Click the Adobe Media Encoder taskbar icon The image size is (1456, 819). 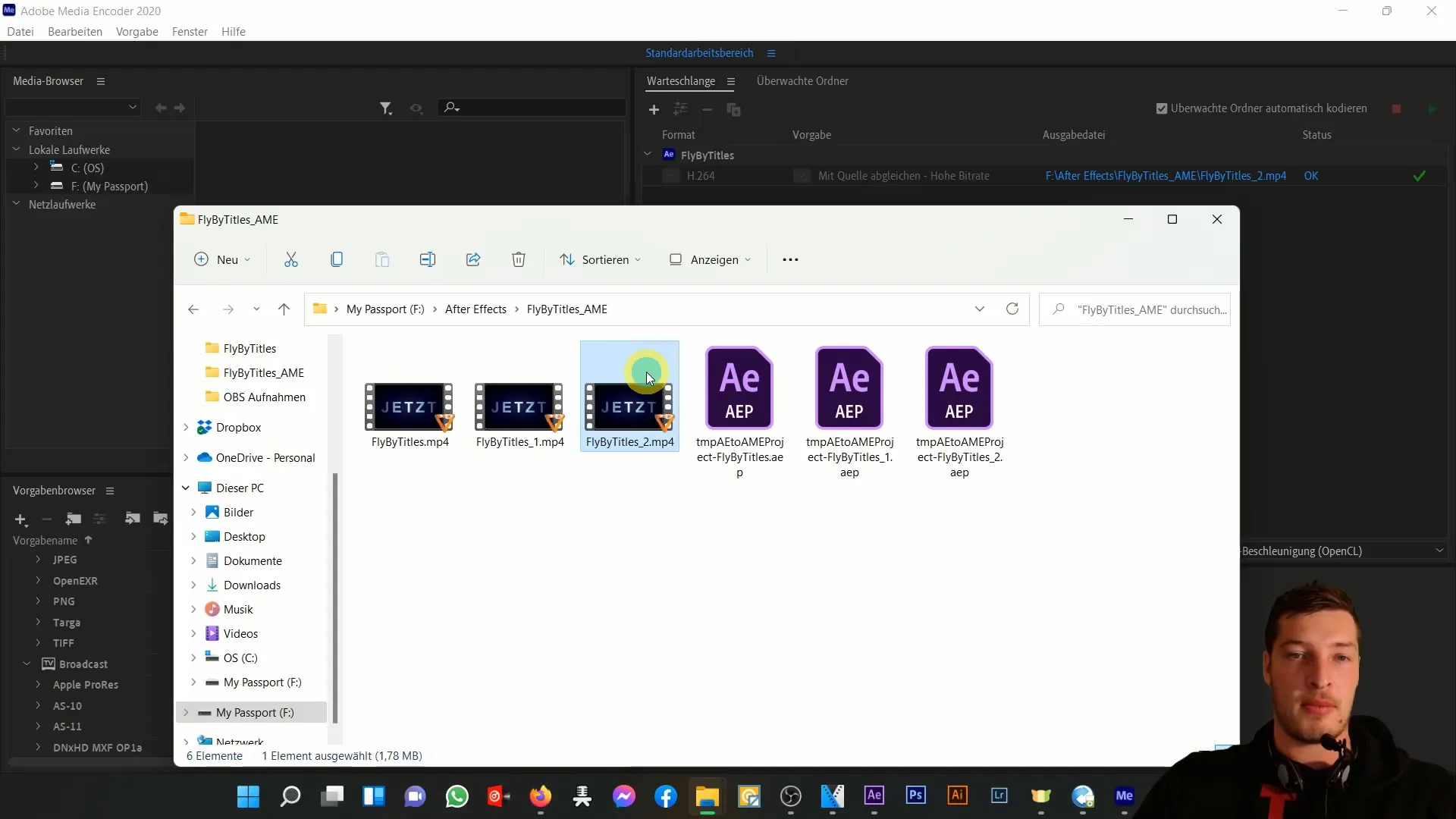(1125, 796)
